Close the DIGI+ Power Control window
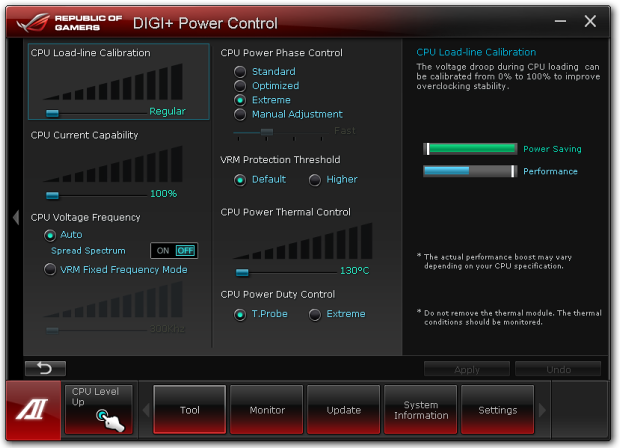Image resolution: width=620 pixels, height=448 pixels. 590,21
